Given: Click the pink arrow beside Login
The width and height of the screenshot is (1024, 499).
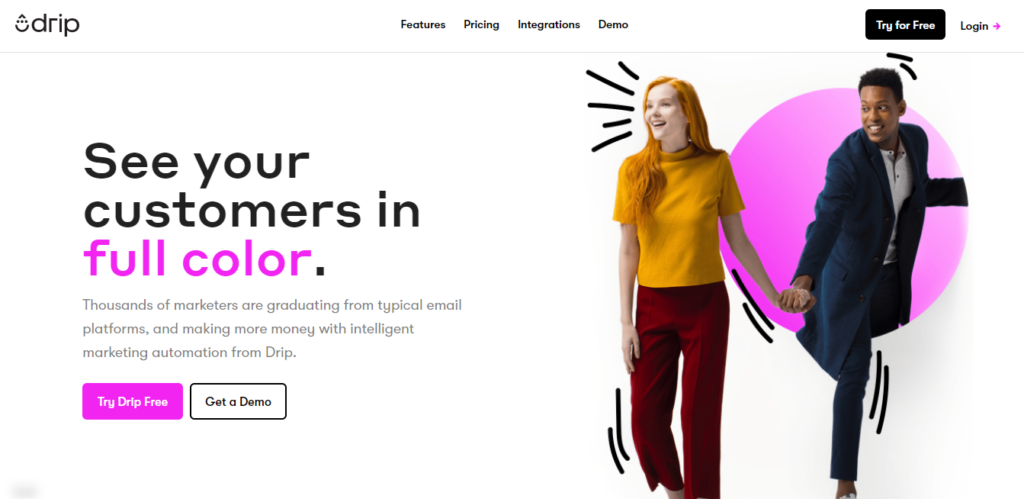Looking at the screenshot, I should [x=997, y=26].
